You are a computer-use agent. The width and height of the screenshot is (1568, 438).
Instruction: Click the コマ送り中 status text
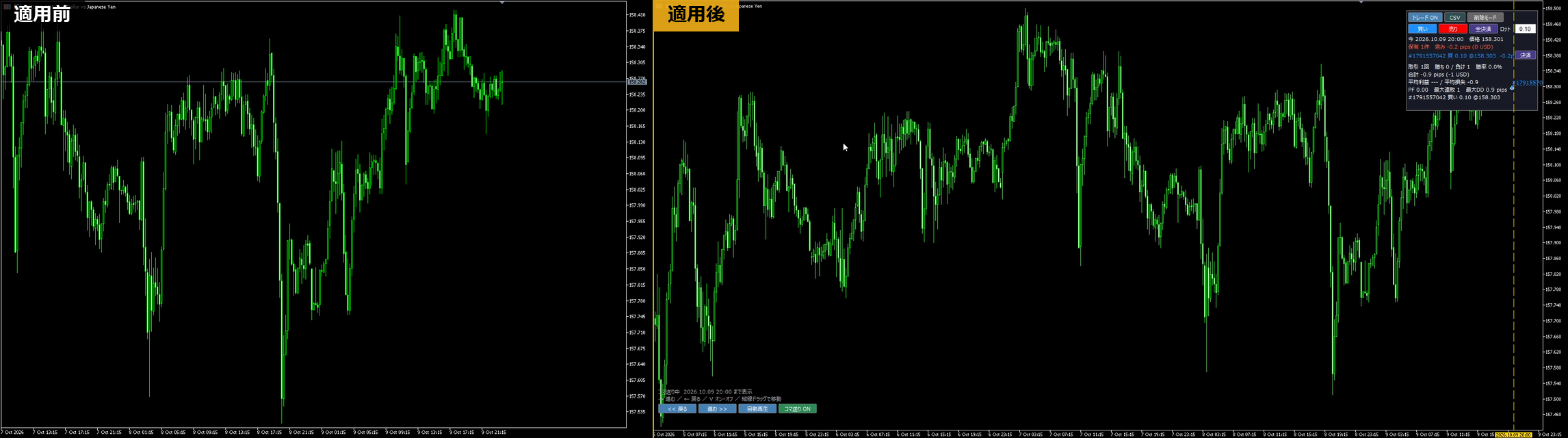coord(705,392)
